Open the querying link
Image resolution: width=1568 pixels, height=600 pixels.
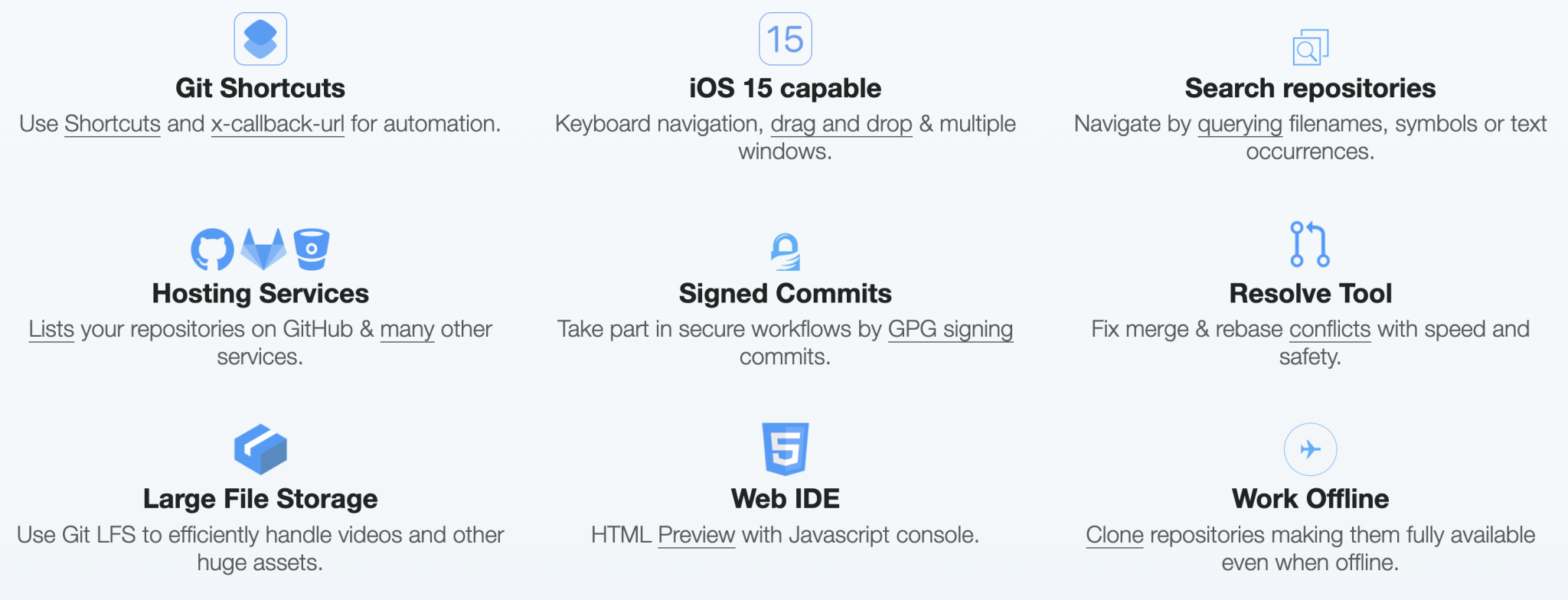(x=1240, y=124)
